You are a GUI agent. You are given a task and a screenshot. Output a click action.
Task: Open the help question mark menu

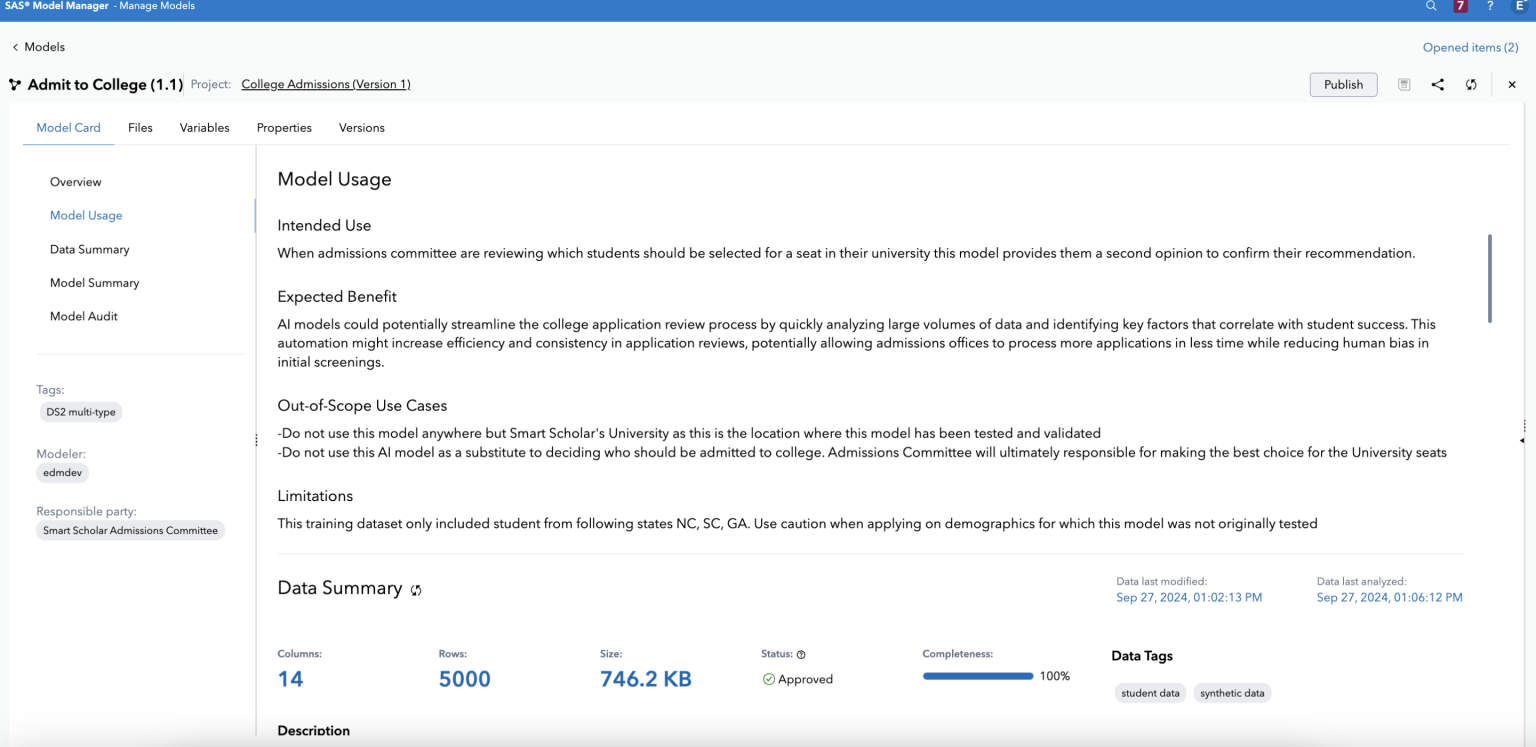point(1490,6)
